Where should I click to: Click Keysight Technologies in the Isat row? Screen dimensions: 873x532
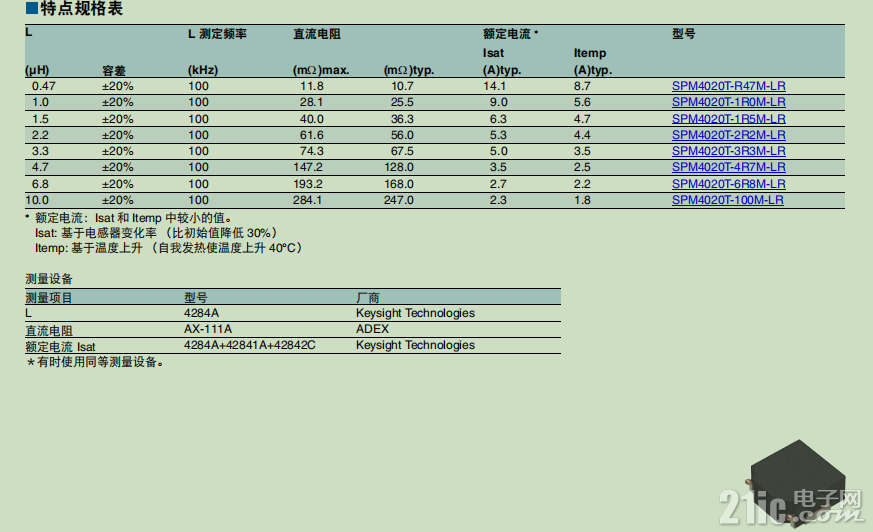pos(415,346)
